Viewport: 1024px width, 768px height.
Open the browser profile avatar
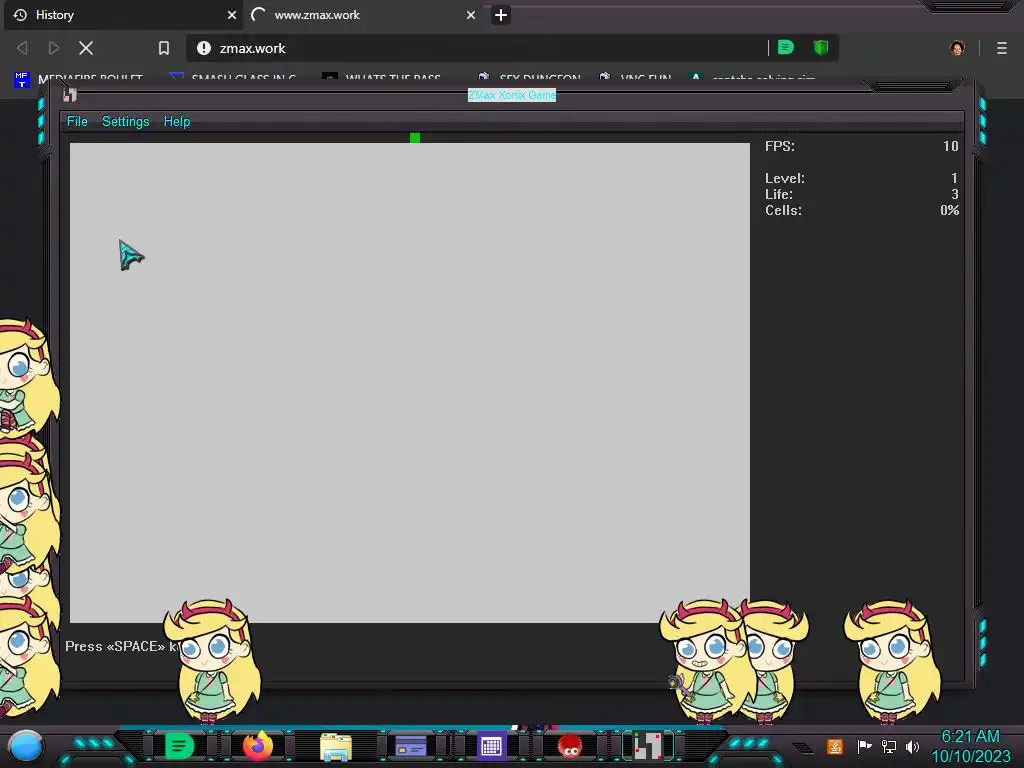point(957,48)
